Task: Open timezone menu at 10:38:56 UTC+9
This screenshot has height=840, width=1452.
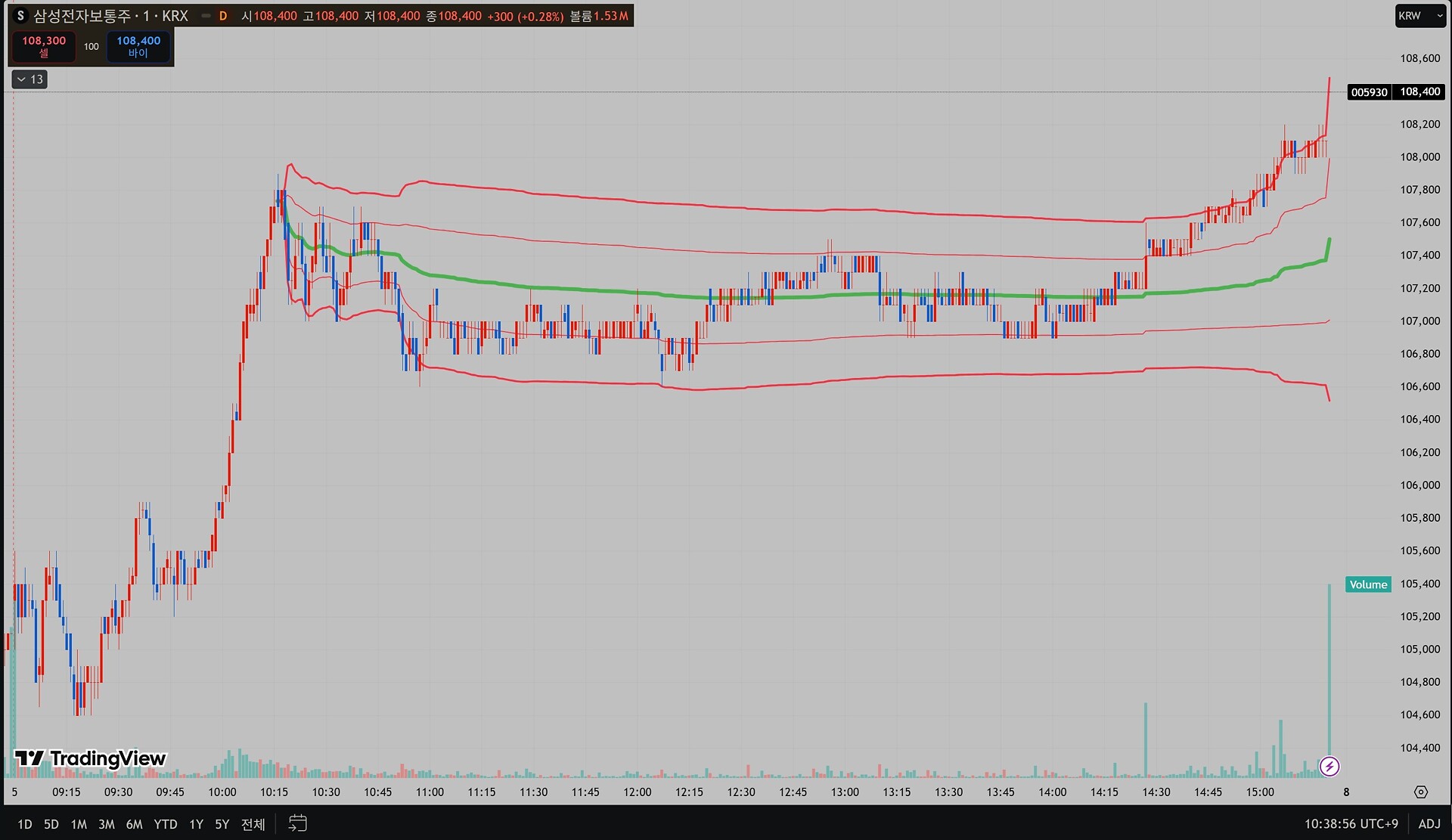Action: coord(1351,823)
